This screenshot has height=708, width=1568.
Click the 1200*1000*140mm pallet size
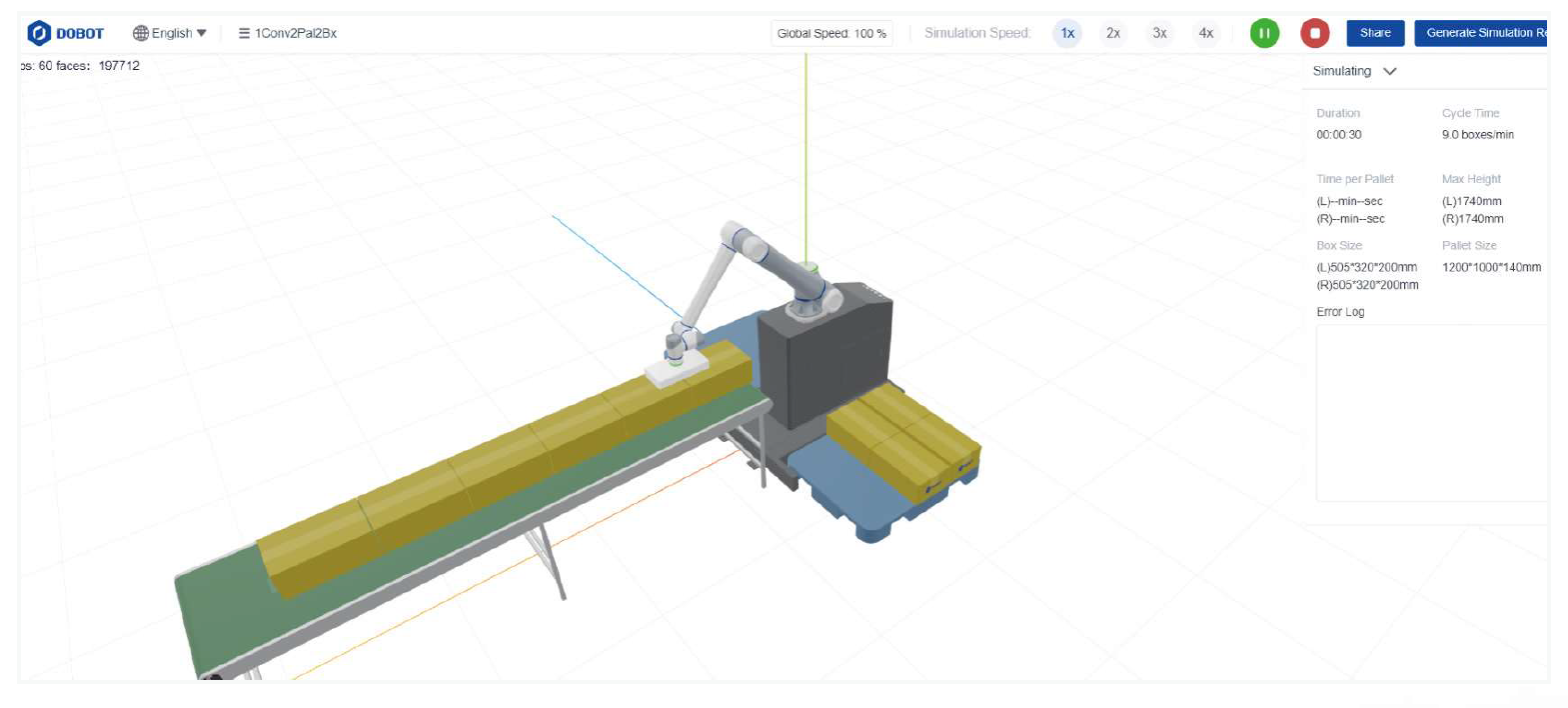pyautogui.click(x=1492, y=267)
